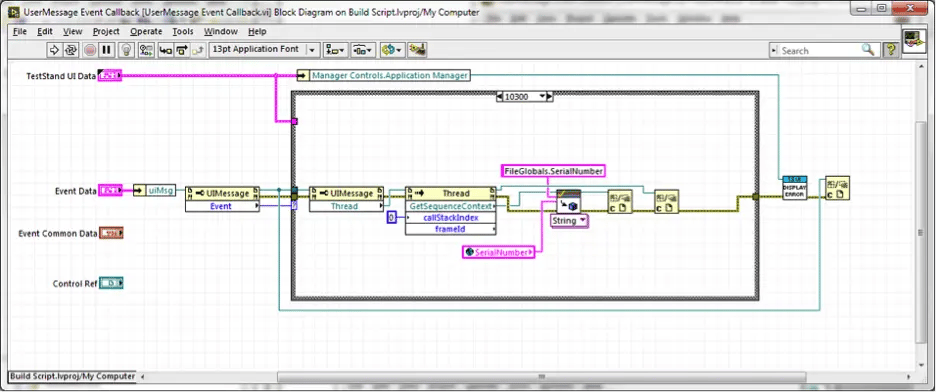Open the File menu
The image size is (936, 392).
pos(20,32)
